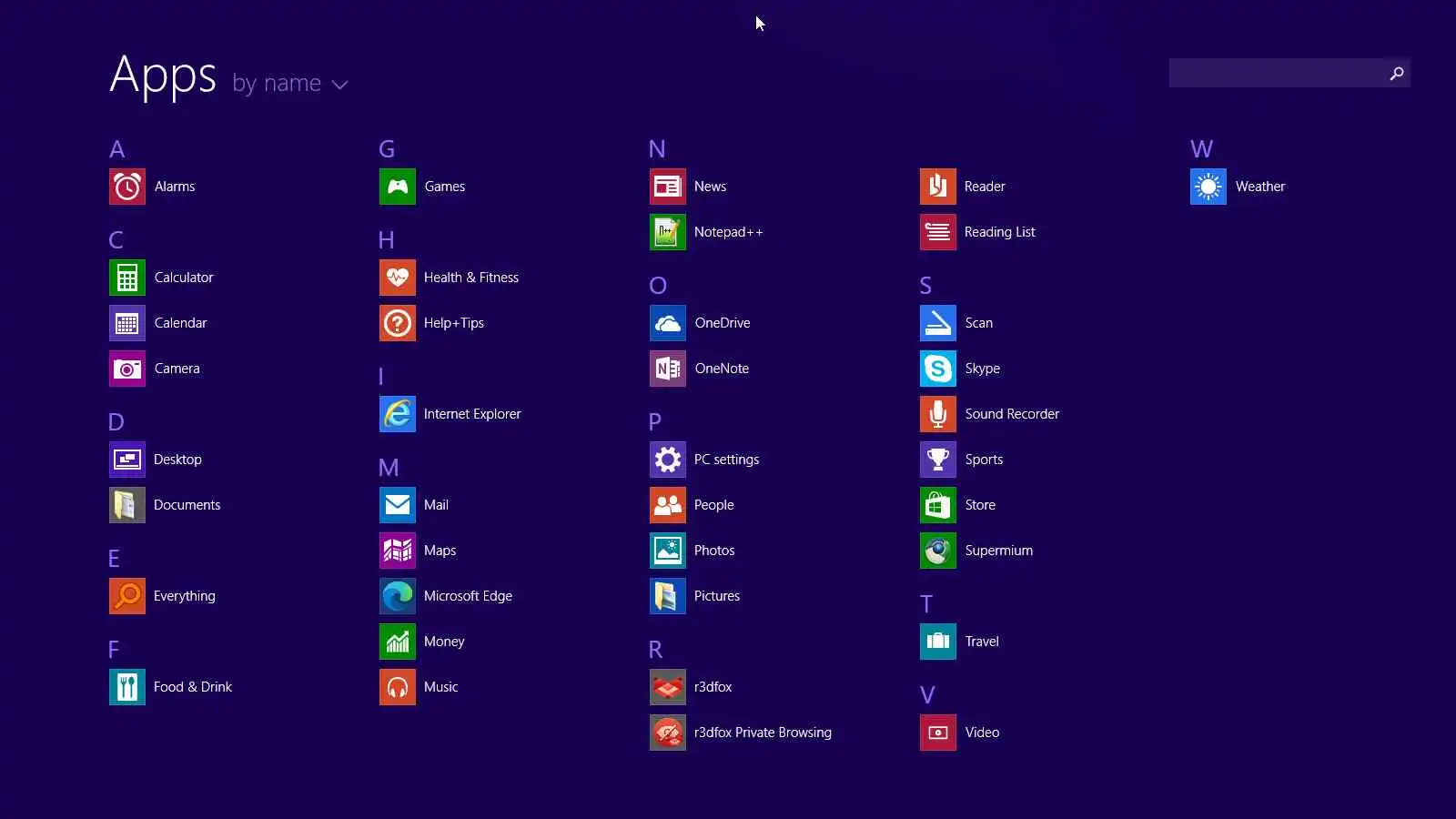The width and height of the screenshot is (1456, 819).
Task: Open the Sports trophy icon
Action: [938, 460]
